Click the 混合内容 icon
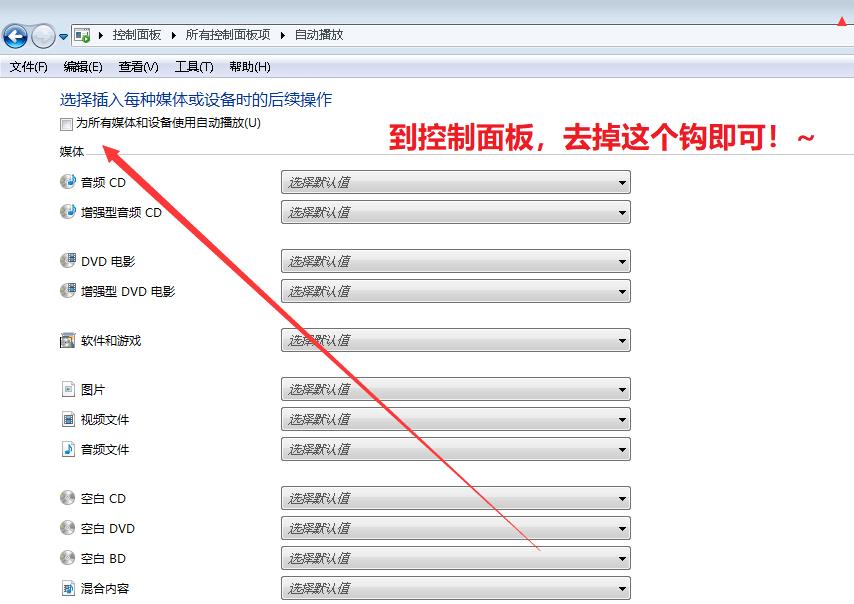Screen dimensions: 854x604 [68, 588]
